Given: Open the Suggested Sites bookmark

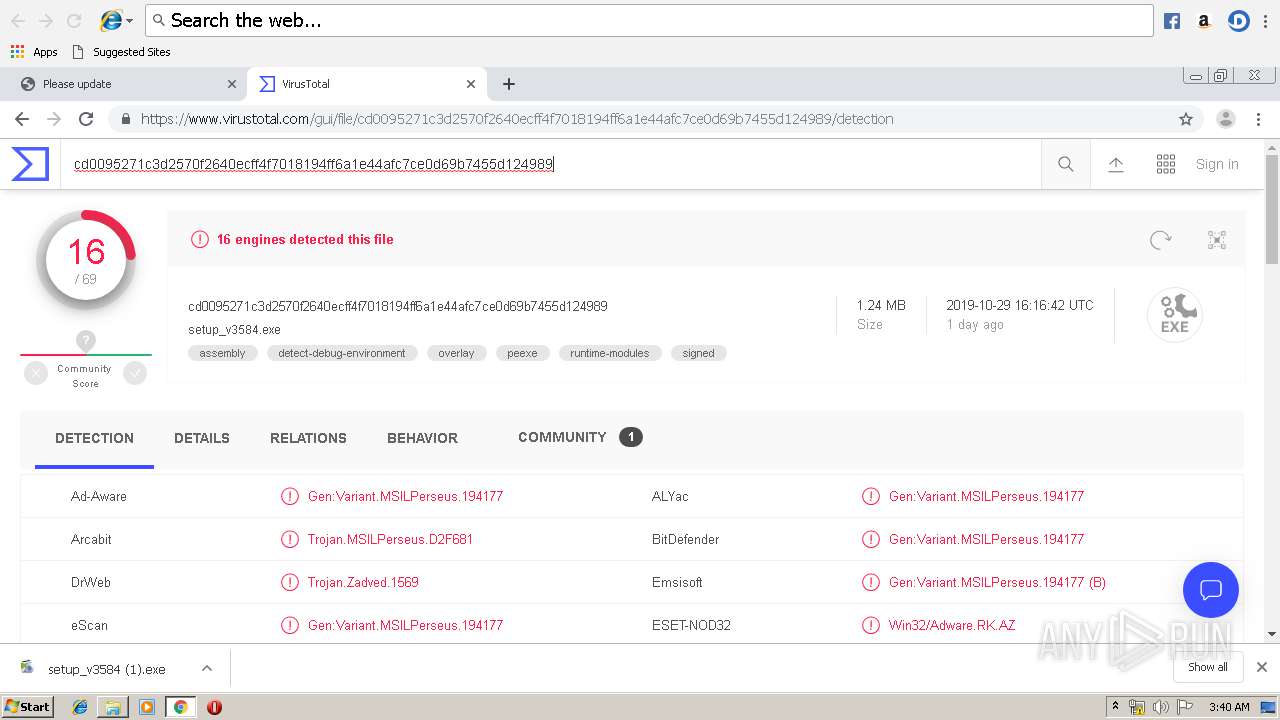Looking at the screenshot, I should [121, 52].
